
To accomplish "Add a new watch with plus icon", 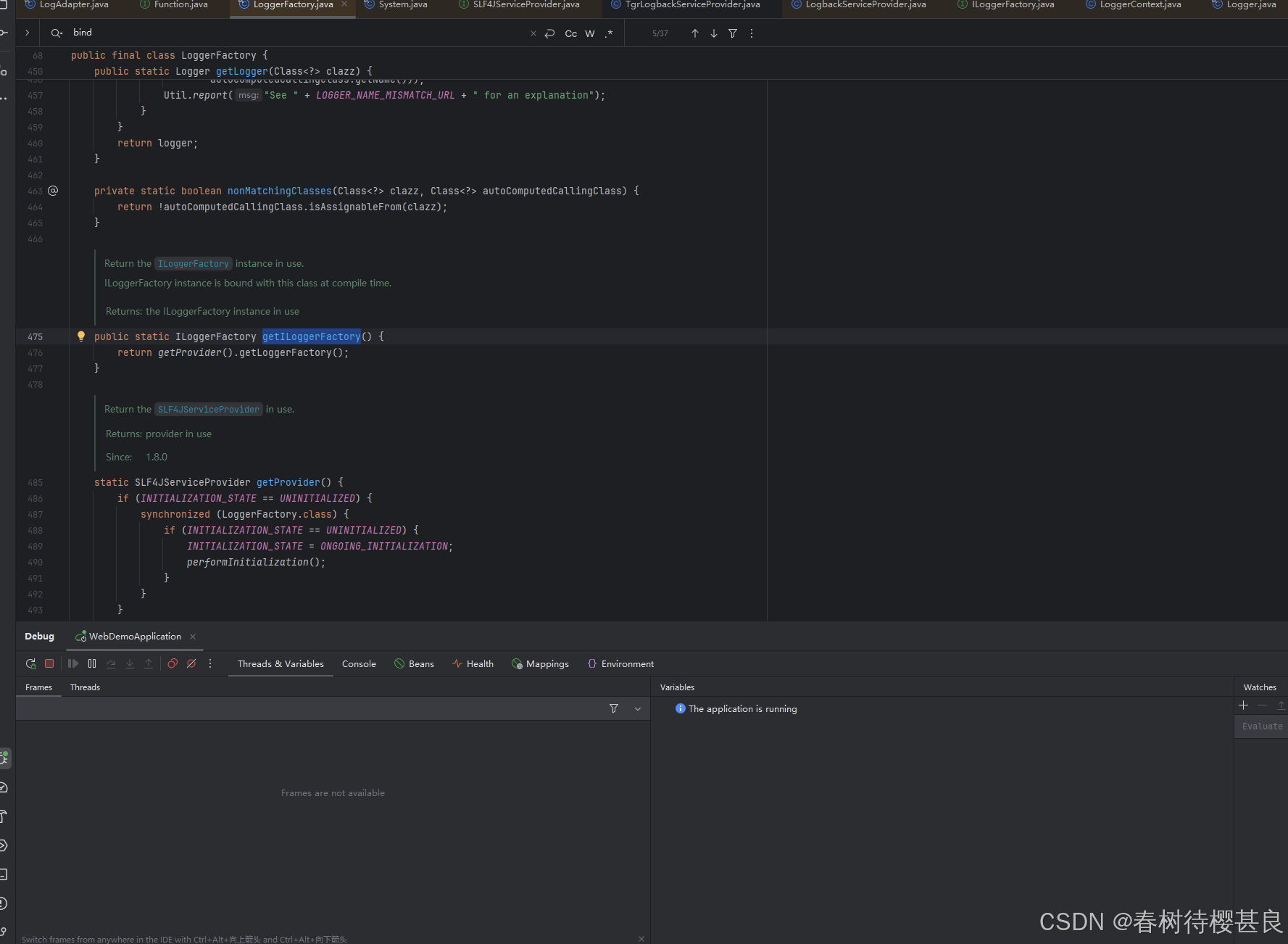I will 1244,705.
